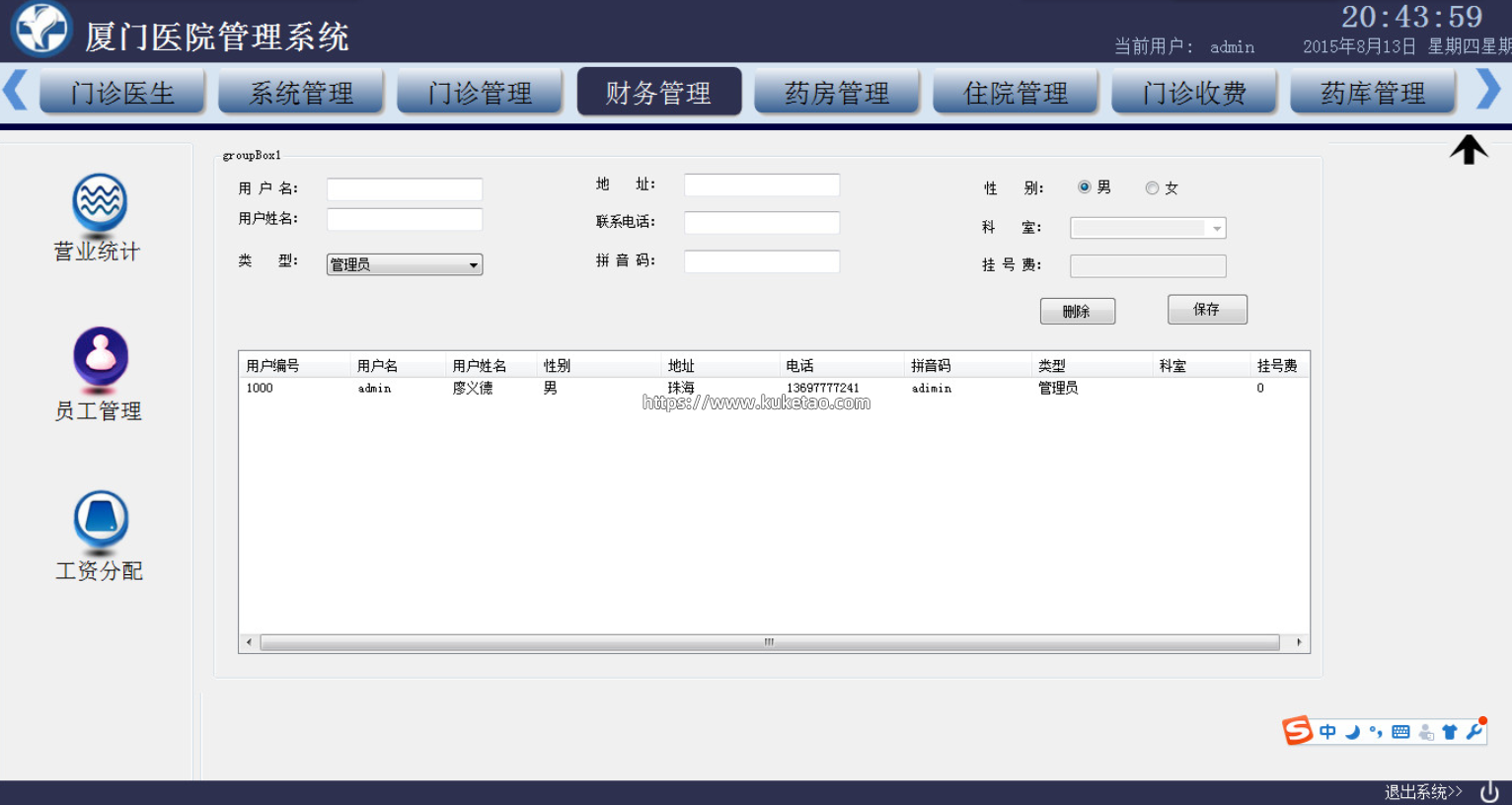Open the 营业统计 business statistics icon

(100, 218)
